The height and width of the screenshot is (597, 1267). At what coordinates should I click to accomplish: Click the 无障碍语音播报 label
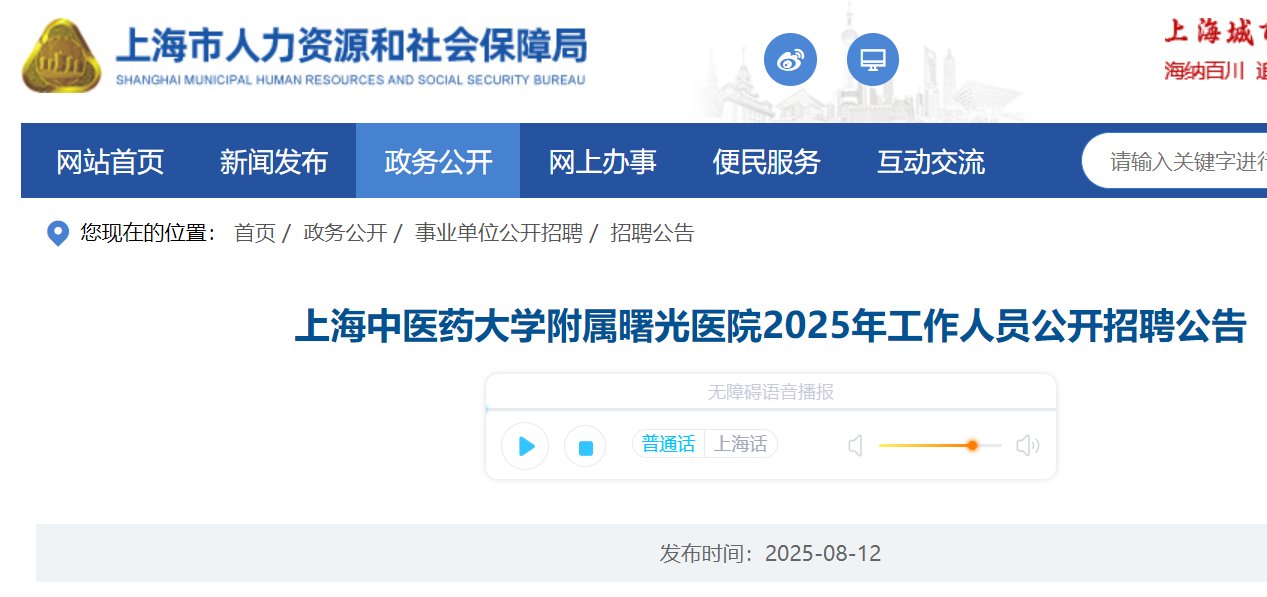(x=770, y=392)
